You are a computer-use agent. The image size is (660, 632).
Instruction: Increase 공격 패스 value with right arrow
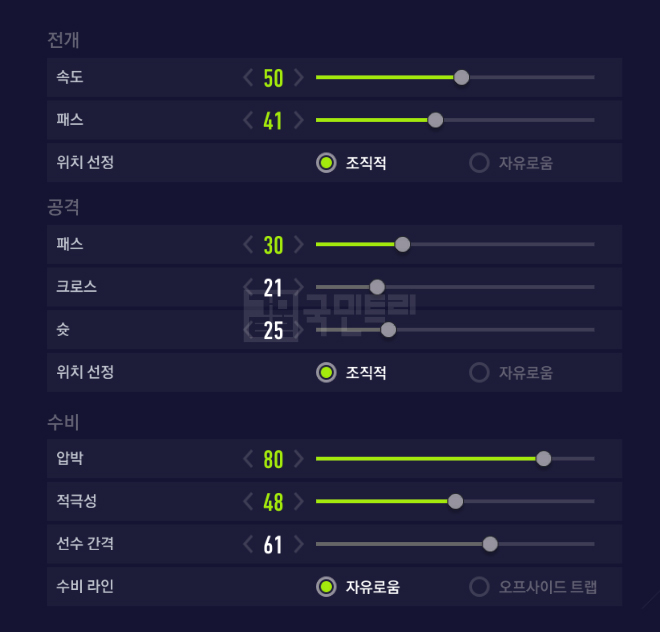[x=298, y=245]
